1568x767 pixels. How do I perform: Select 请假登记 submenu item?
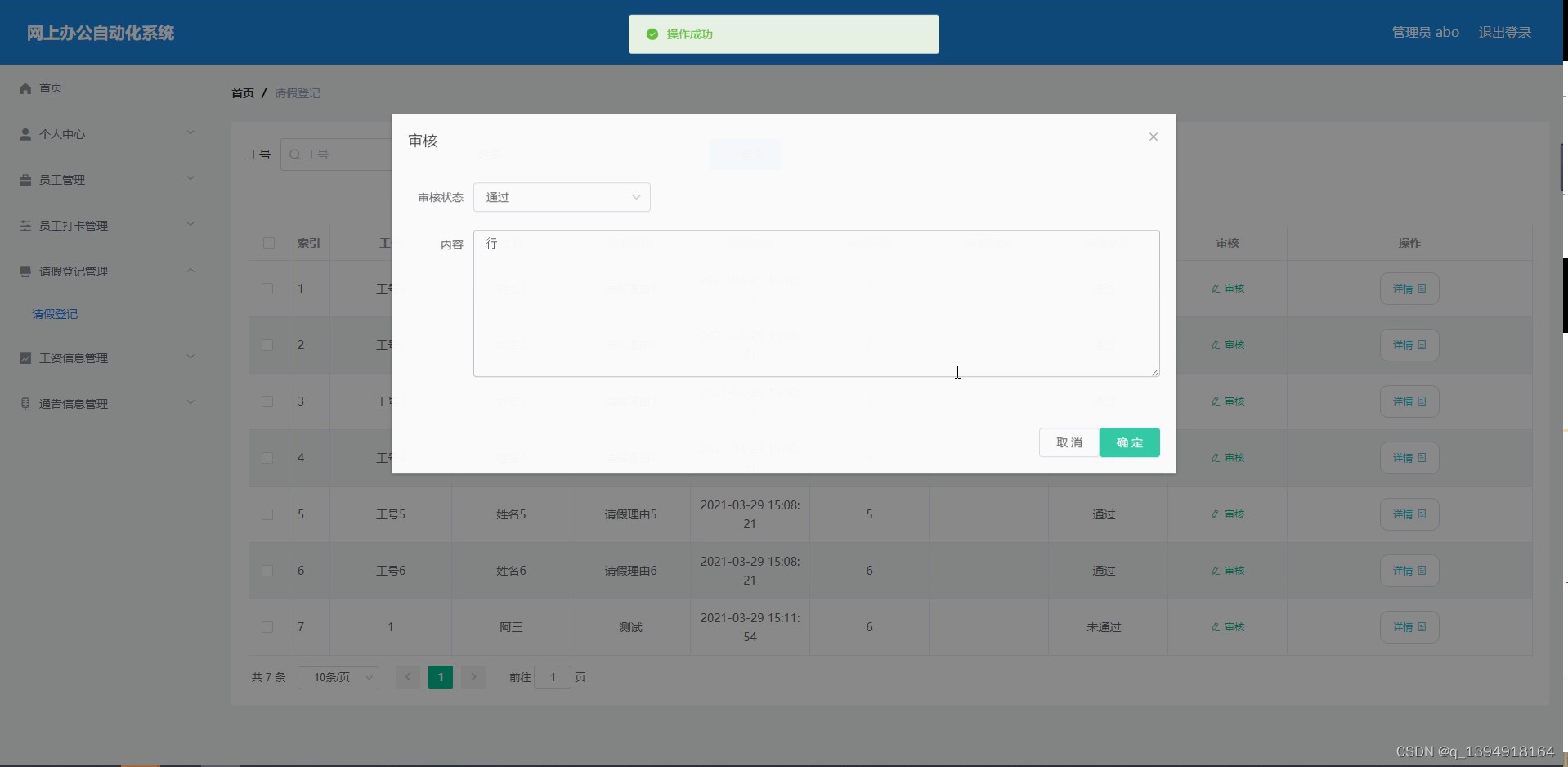[x=55, y=314]
